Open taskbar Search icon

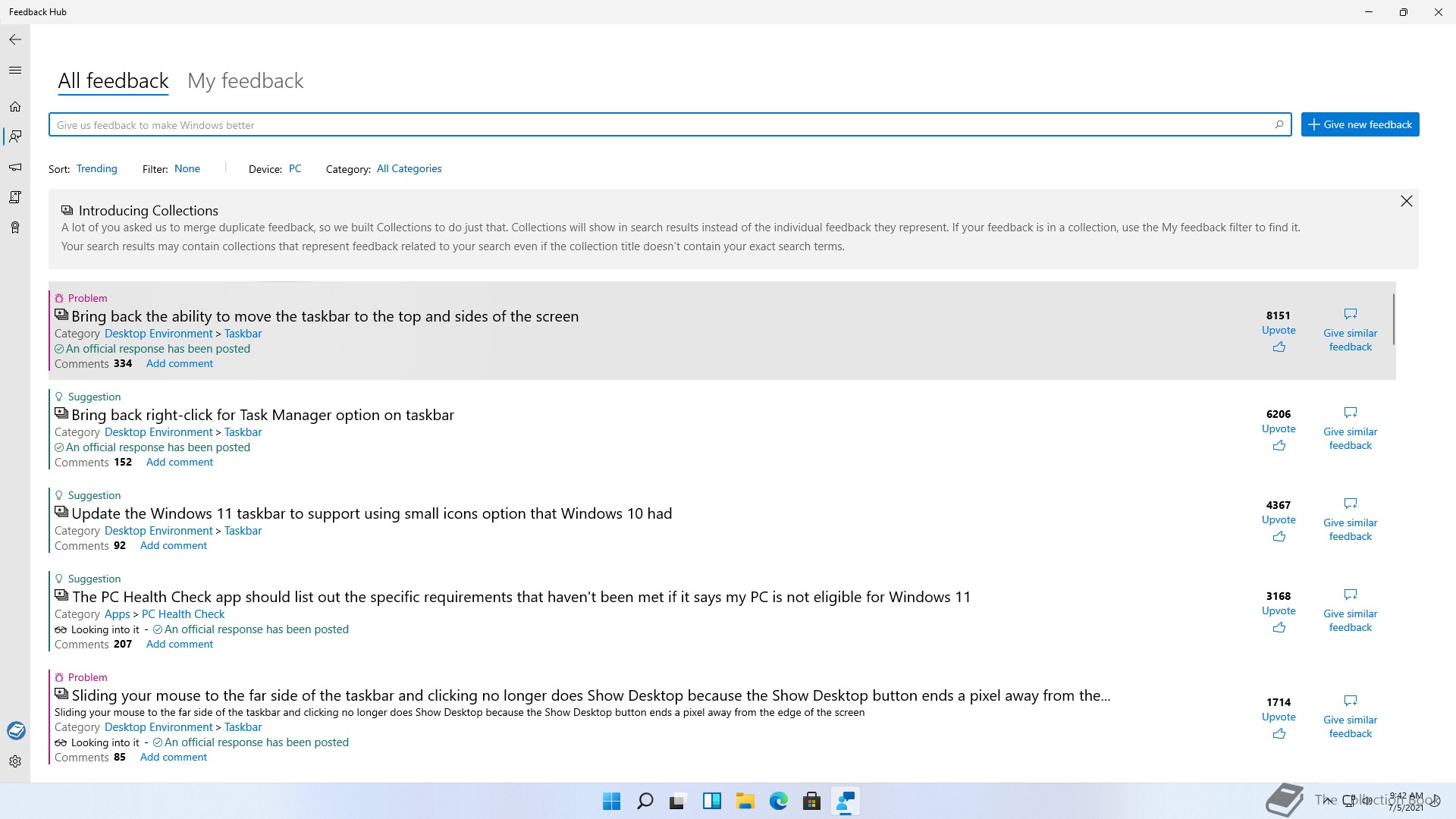645,802
